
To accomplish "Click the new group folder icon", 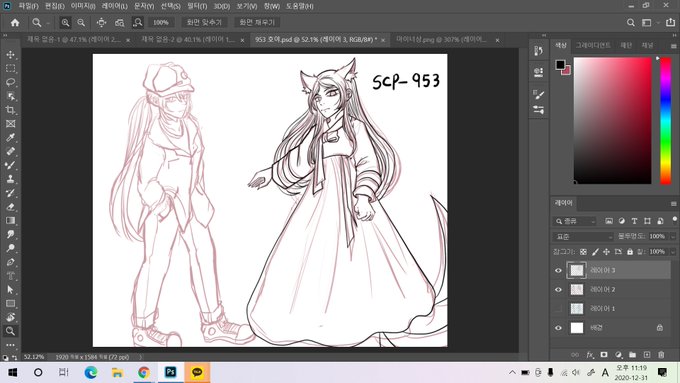I will tap(632, 355).
